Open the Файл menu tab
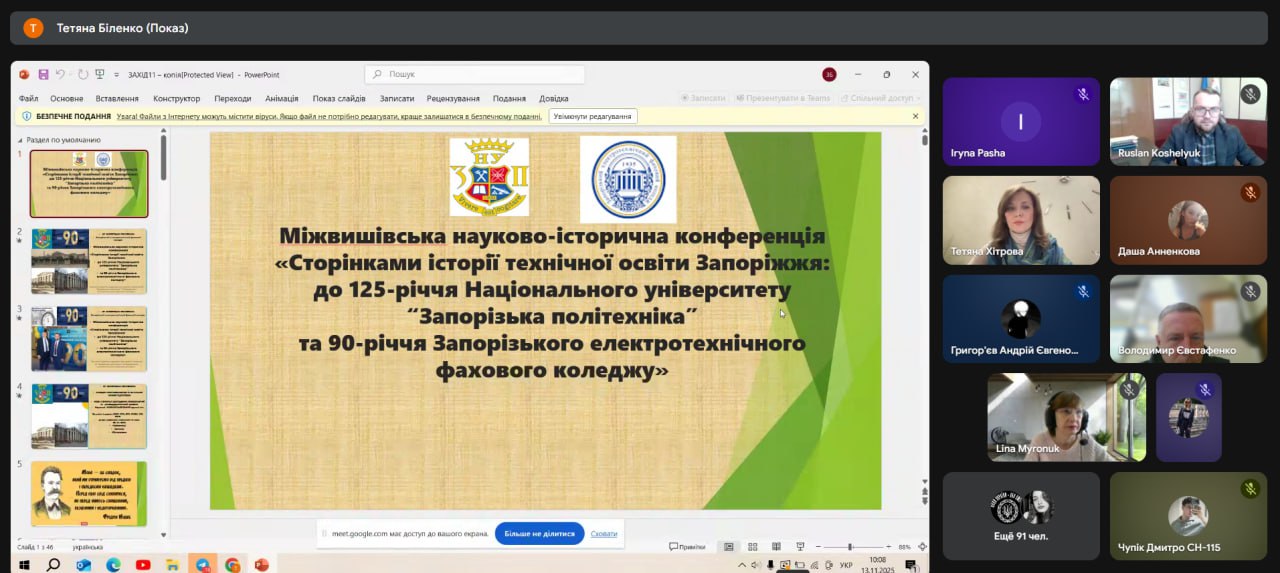This screenshot has width=1280, height=573. [28, 98]
